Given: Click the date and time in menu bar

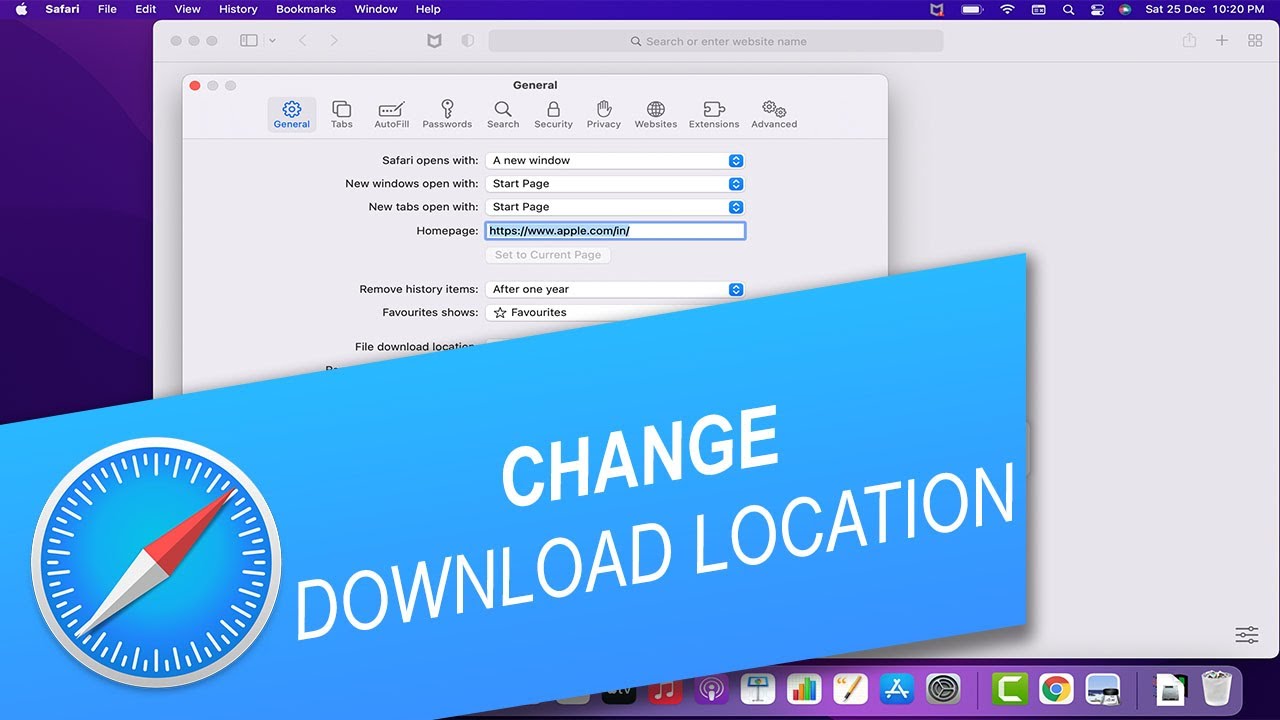Looking at the screenshot, I should coord(1204,9).
